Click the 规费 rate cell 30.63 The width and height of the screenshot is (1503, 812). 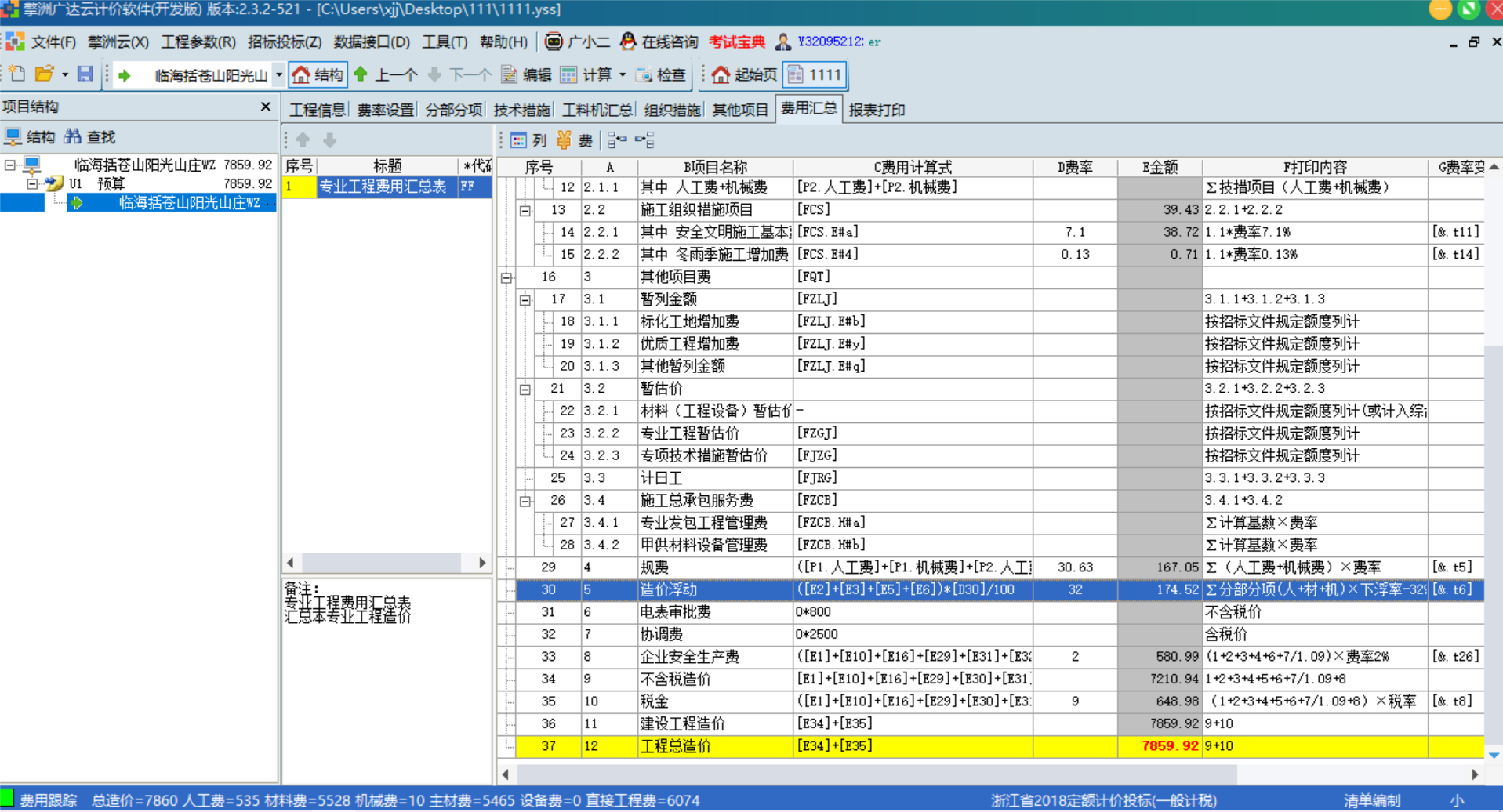click(1075, 567)
